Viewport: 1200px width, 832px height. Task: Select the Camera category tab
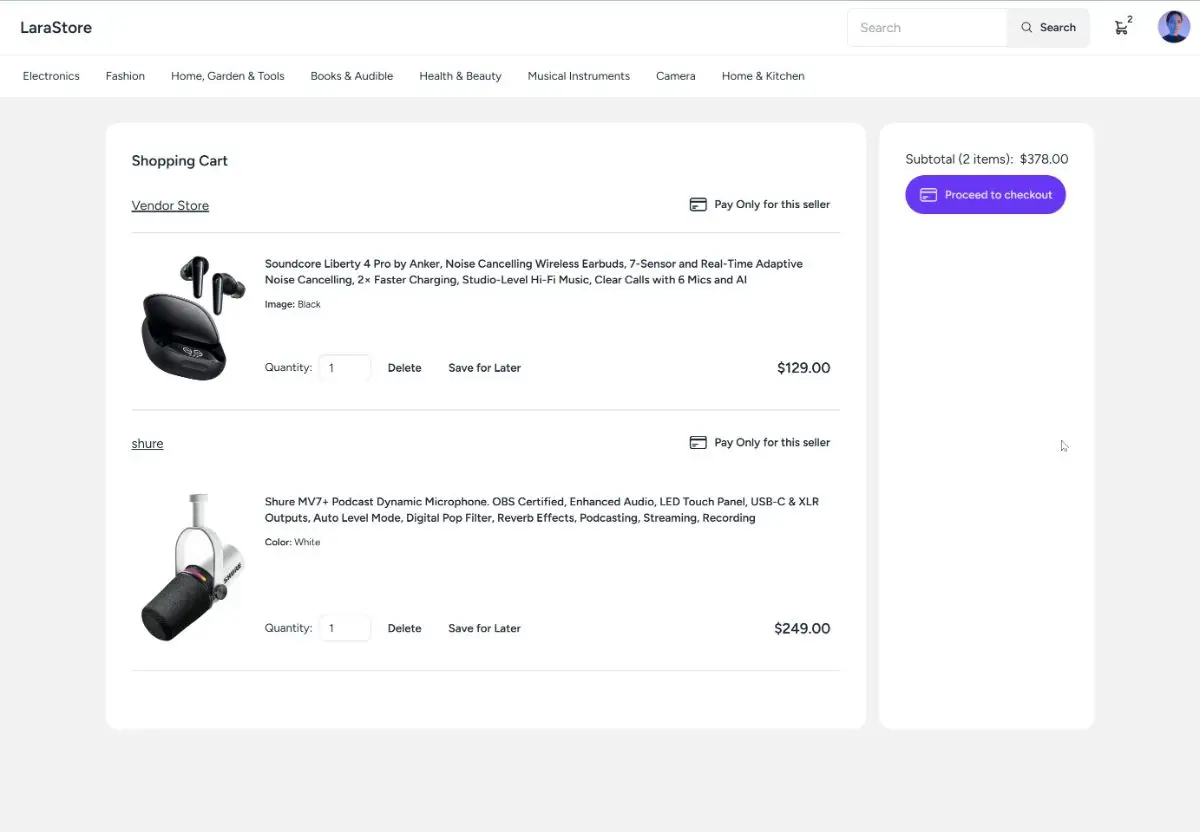675,76
